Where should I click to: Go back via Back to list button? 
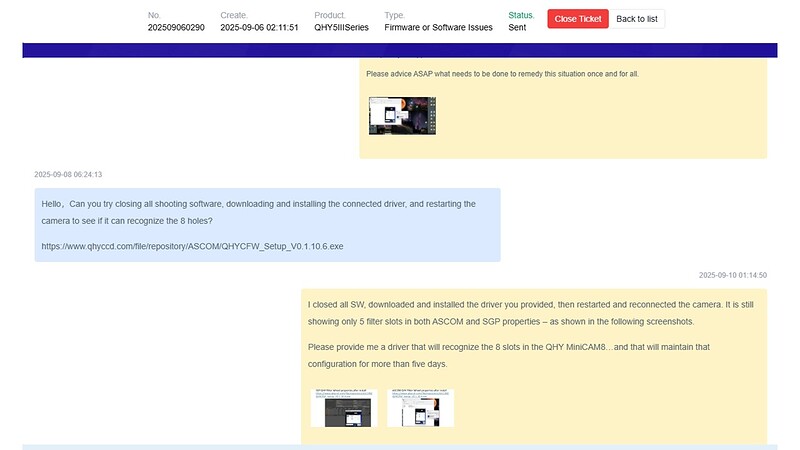[x=637, y=19]
